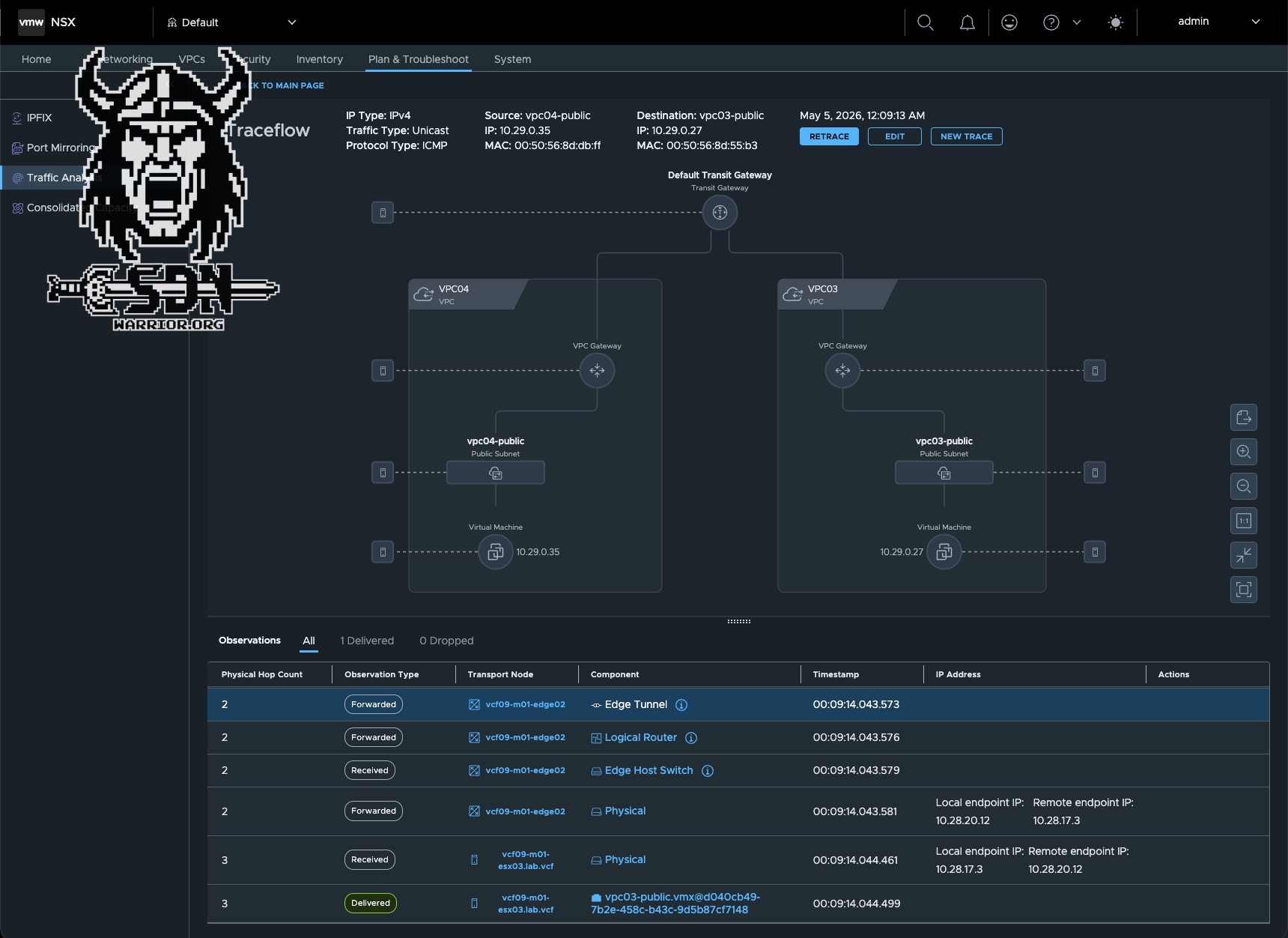Screen dimensions: 1288x938
Task: Click the NEW TRACE button
Action: (x=966, y=136)
